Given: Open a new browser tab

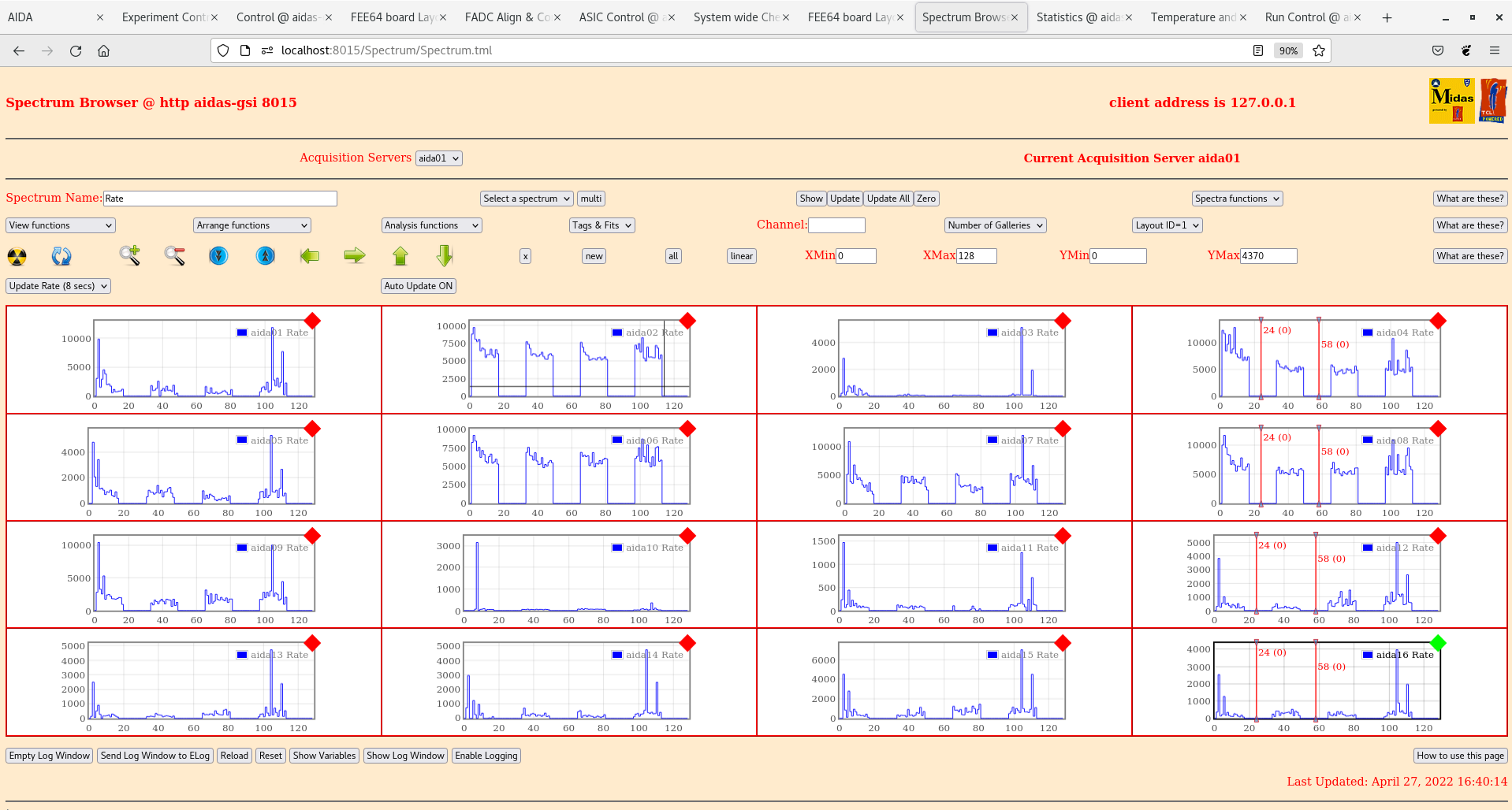Looking at the screenshot, I should (x=1387, y=17).
